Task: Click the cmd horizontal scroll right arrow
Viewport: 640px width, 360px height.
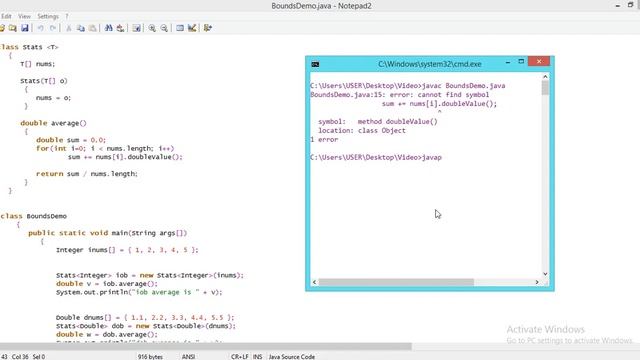Action: (537, 282)
